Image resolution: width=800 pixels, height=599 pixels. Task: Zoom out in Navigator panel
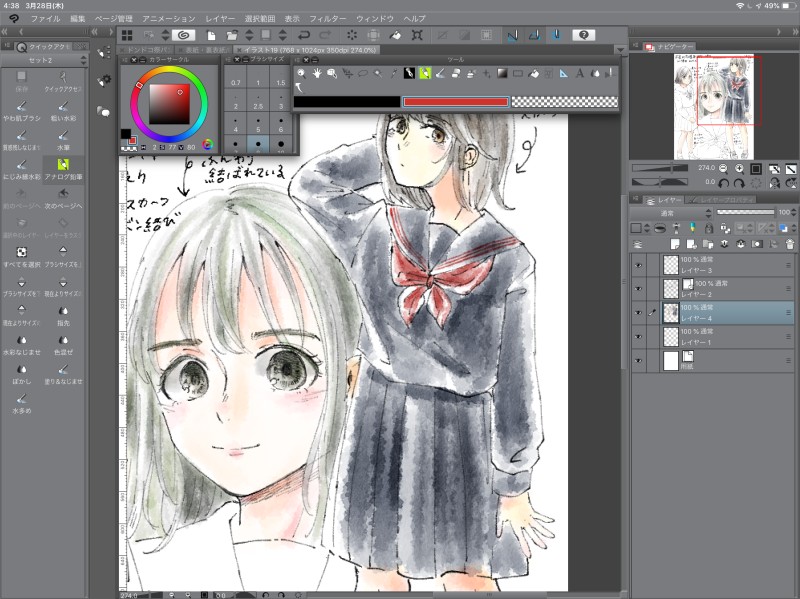click(x=723, y=168)
